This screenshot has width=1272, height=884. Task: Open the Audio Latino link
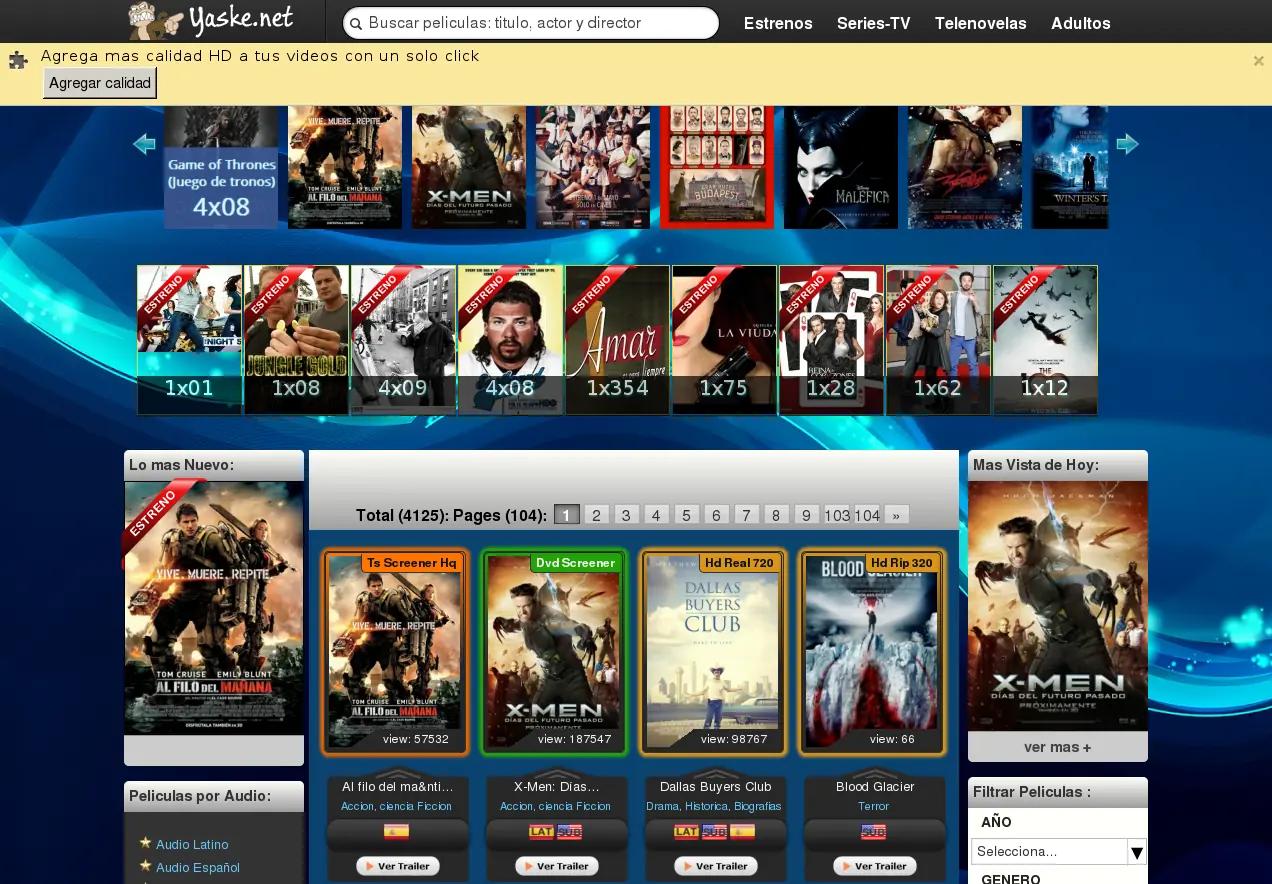tap(192, 845)
